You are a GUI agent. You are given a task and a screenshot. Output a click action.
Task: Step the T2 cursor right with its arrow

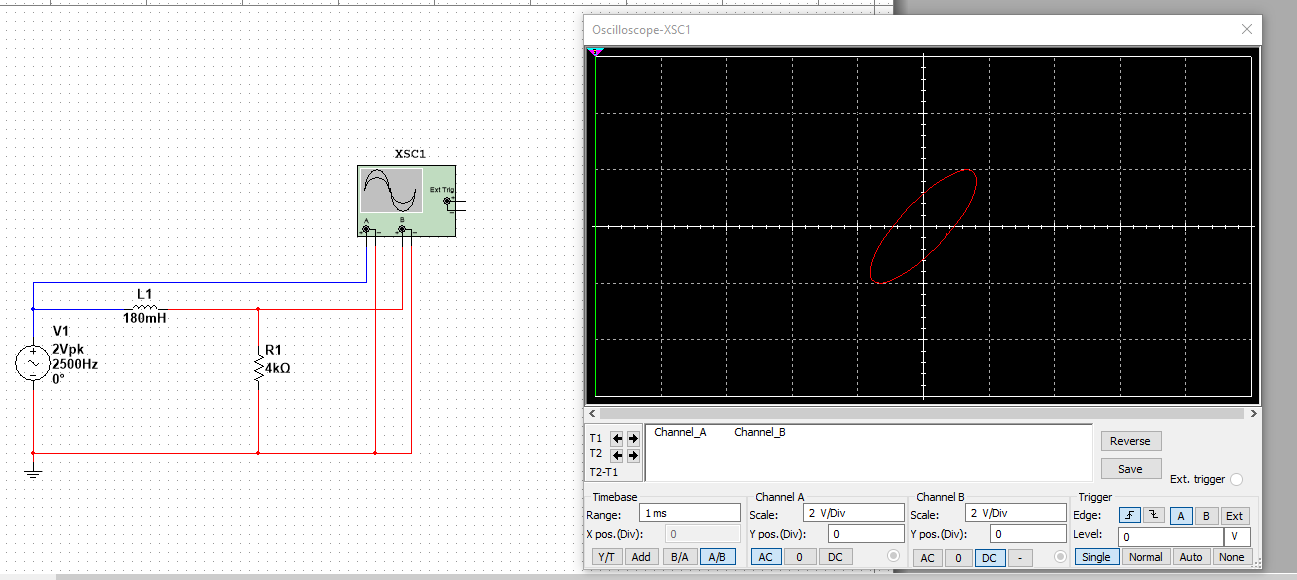click(633, 454)
